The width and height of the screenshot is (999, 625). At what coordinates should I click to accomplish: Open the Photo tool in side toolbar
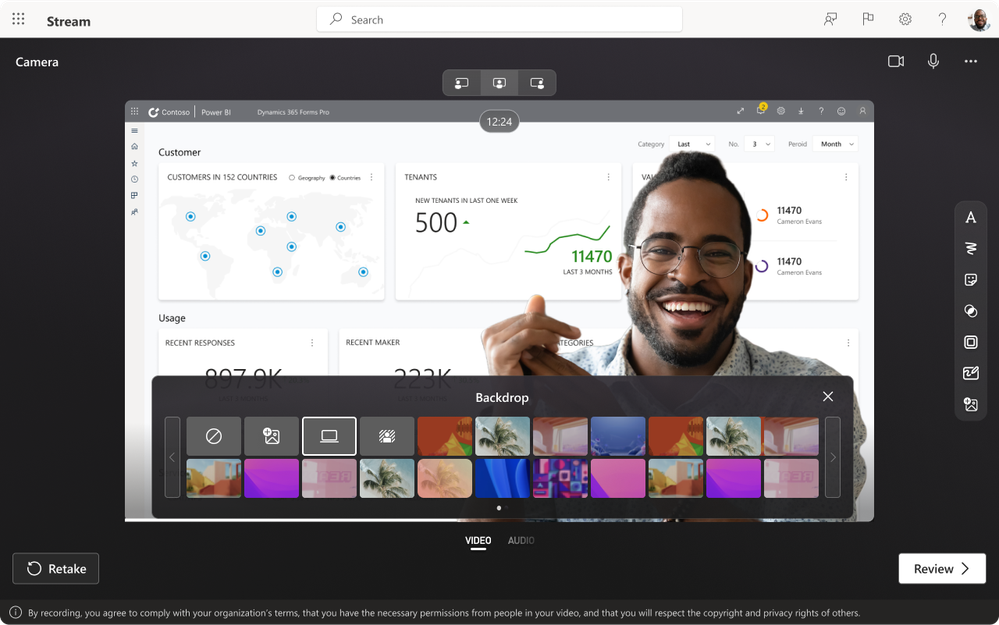[x=970, y=405]
